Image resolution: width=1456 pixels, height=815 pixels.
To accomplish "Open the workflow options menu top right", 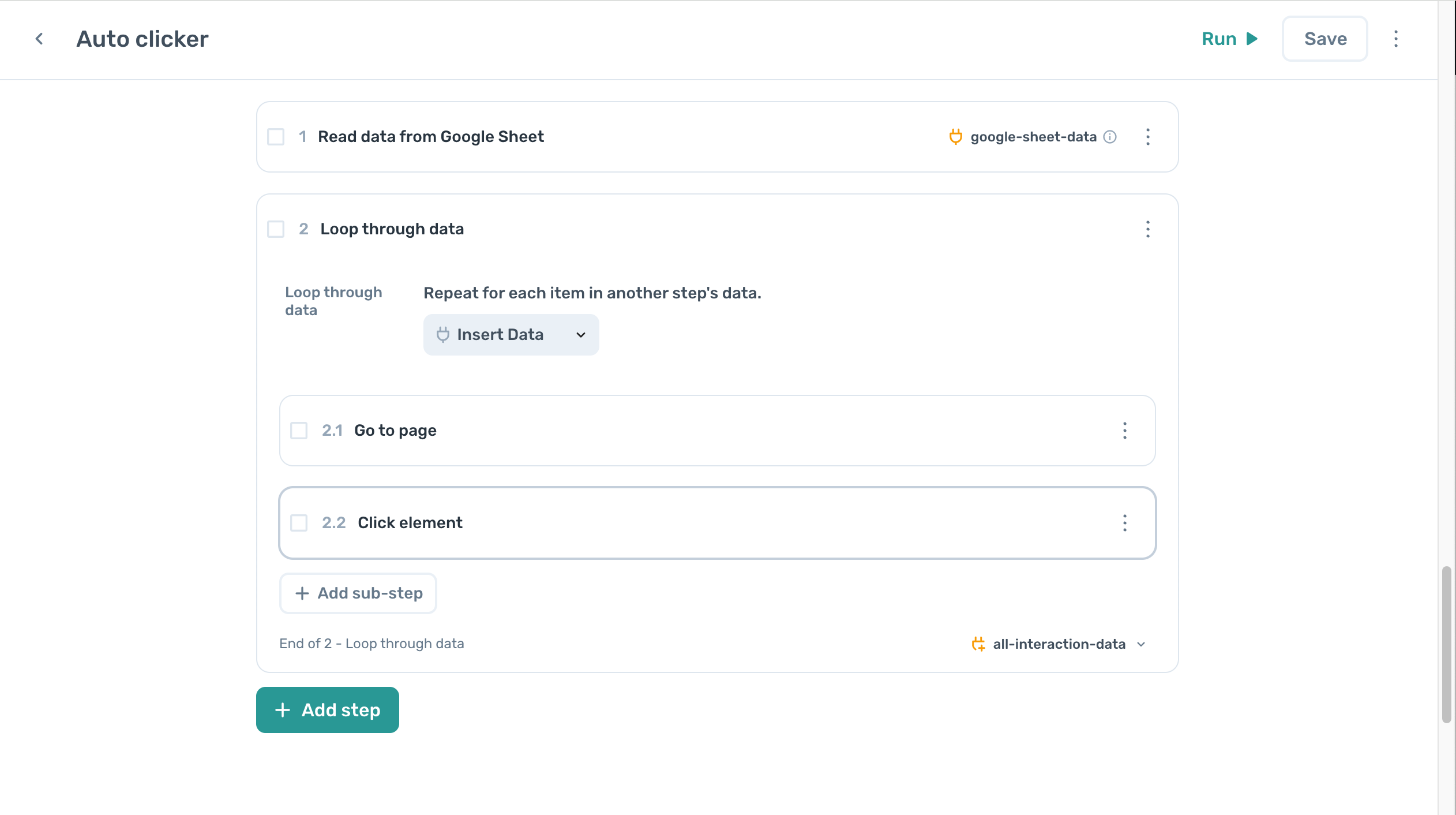I will coord(1396,38).
